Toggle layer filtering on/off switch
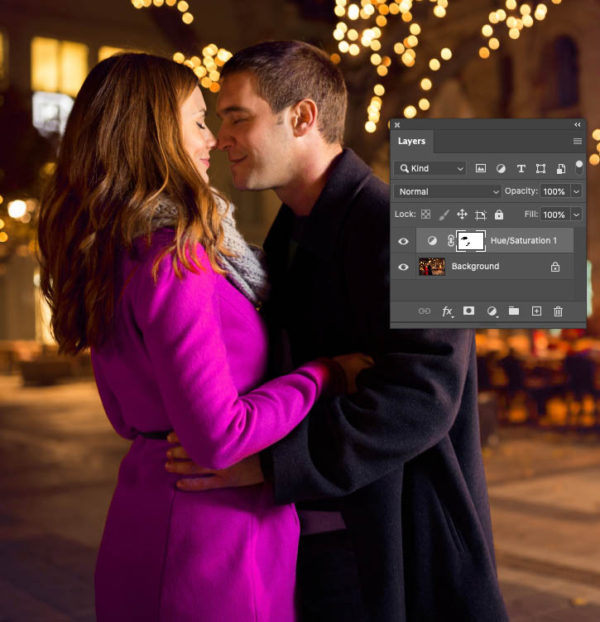 click(579, 167)
